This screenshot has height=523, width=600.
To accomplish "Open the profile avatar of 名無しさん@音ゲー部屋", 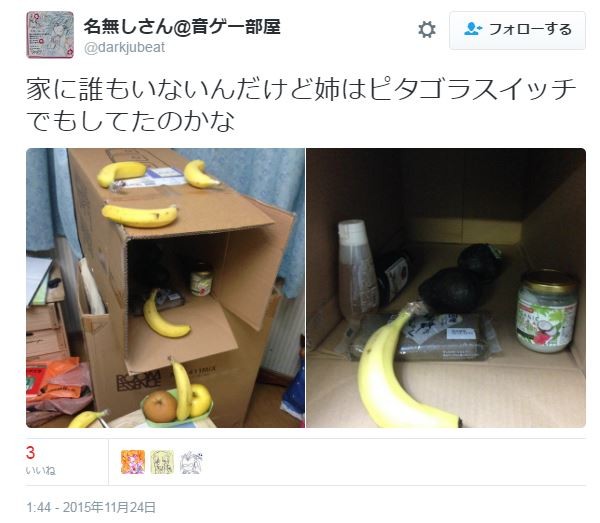I will coord(50,34).
